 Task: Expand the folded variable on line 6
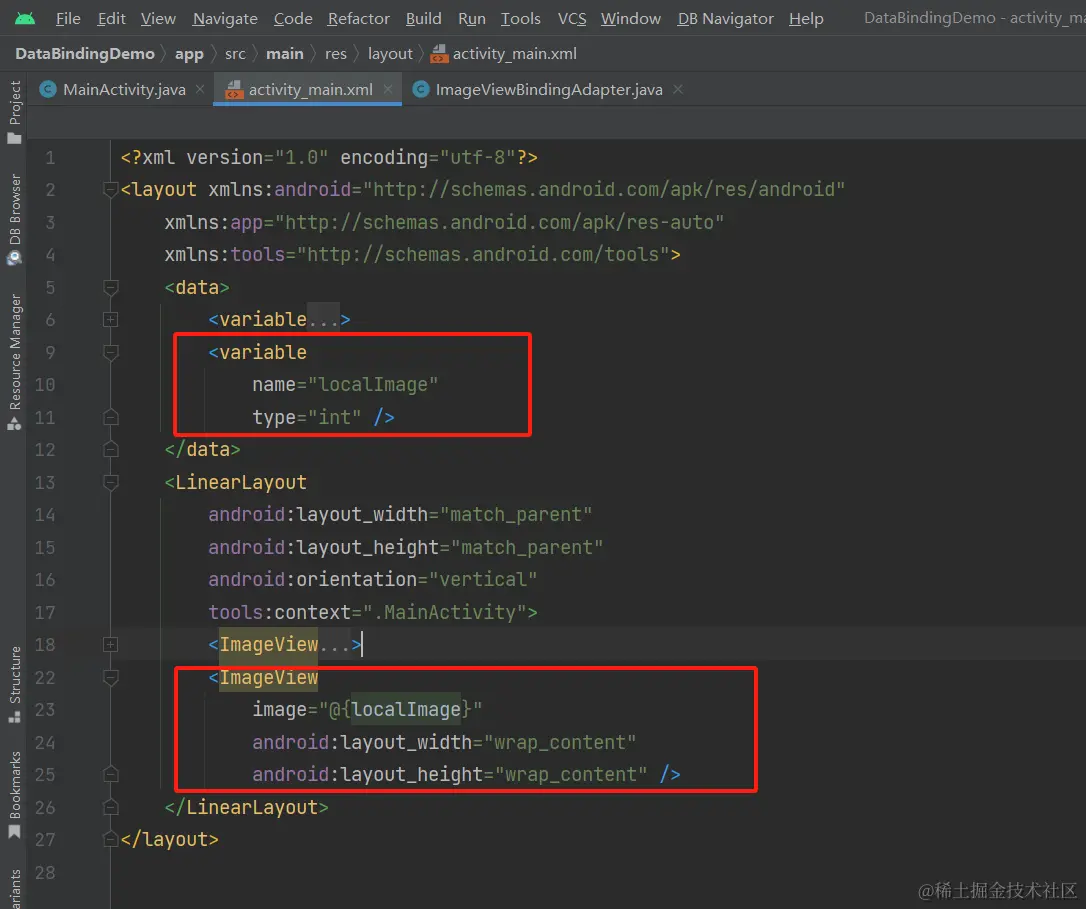coord(110,319)
